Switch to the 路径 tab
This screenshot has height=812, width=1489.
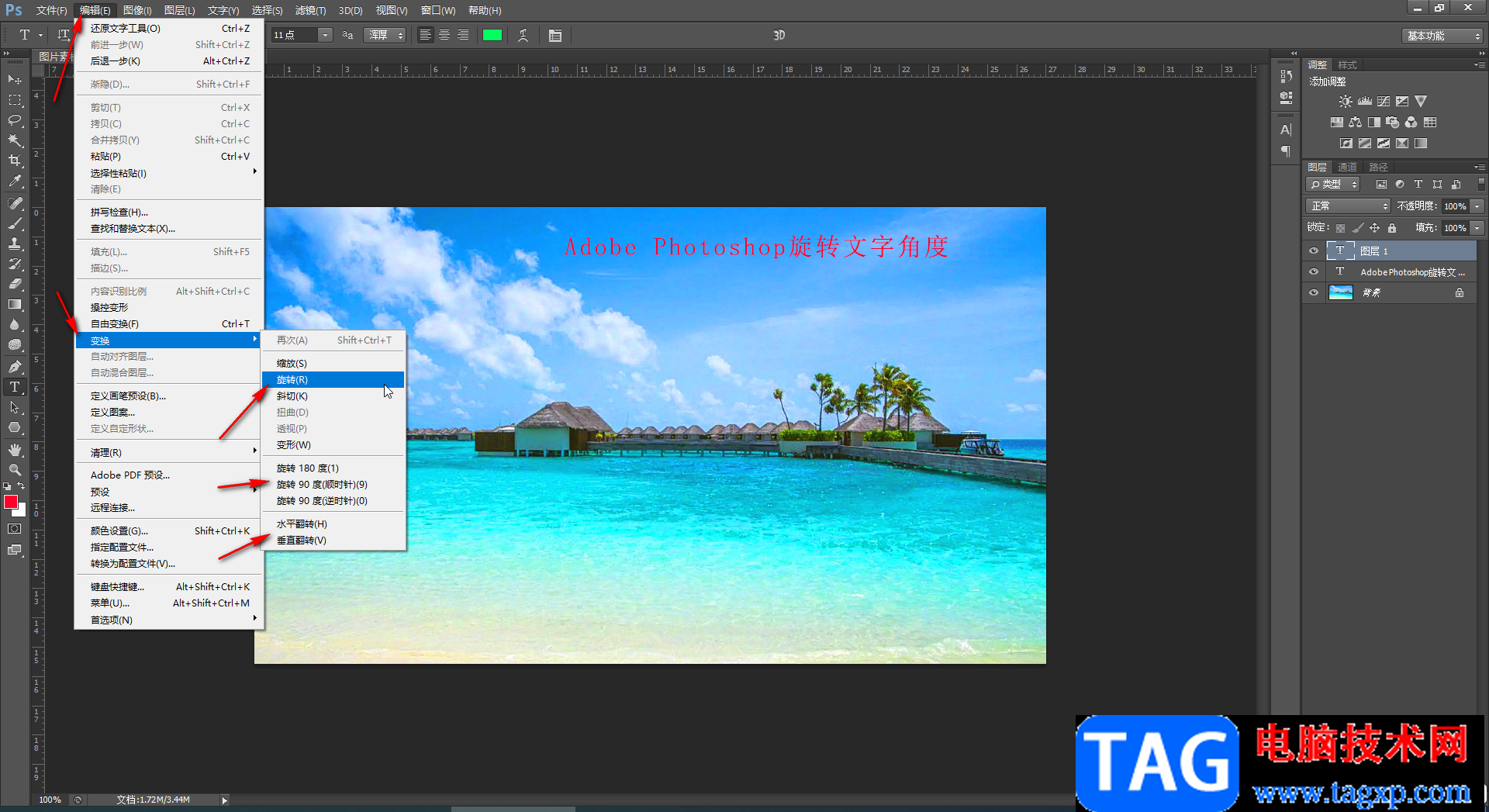tap(1378, 167)
